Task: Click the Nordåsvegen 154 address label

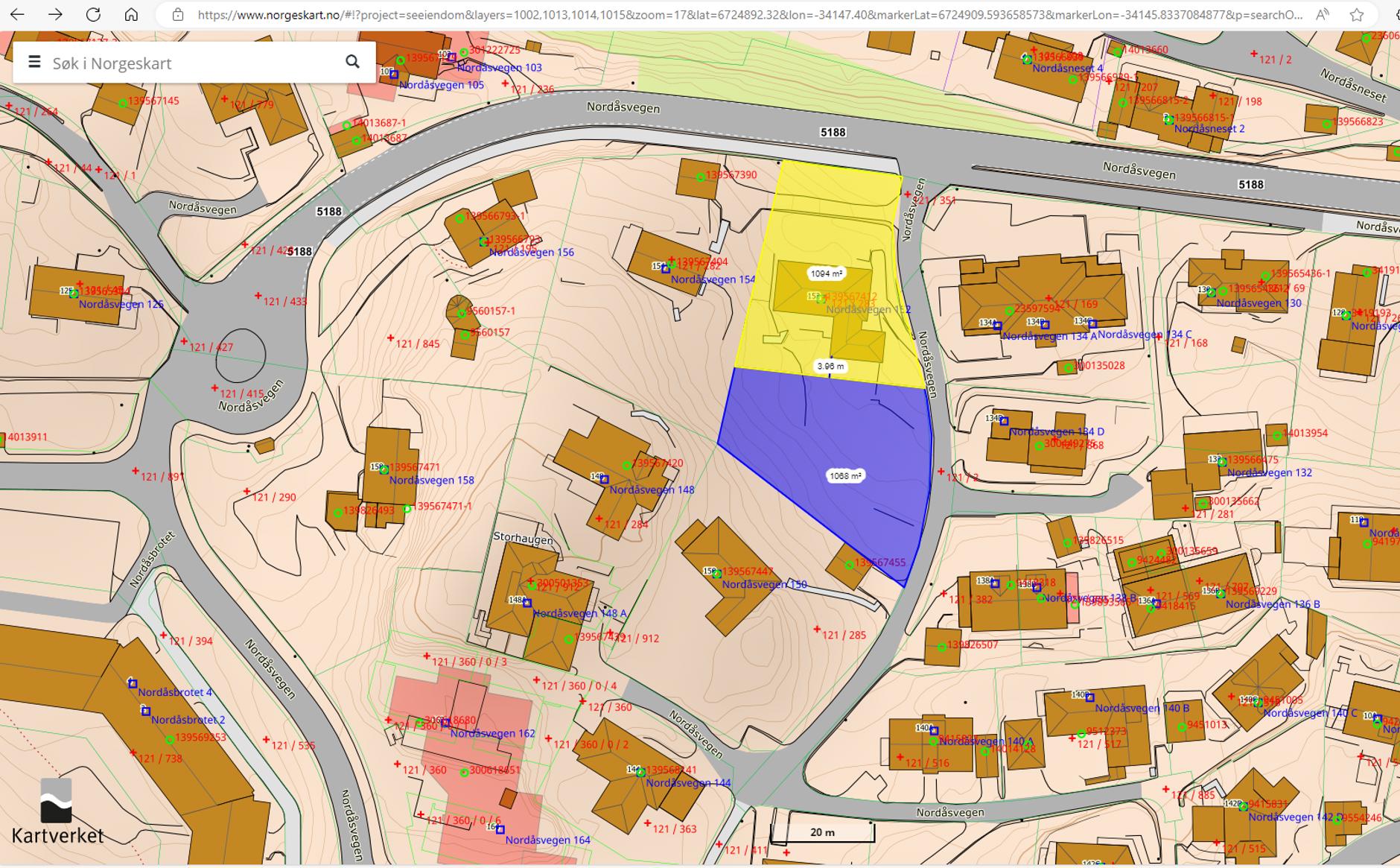Action: point(713,279)
